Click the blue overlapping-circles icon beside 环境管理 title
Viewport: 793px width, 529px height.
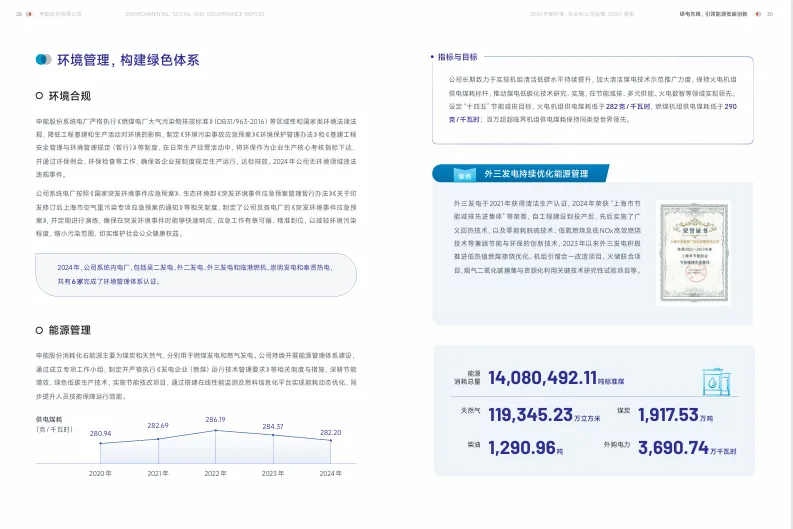[43, 59]
